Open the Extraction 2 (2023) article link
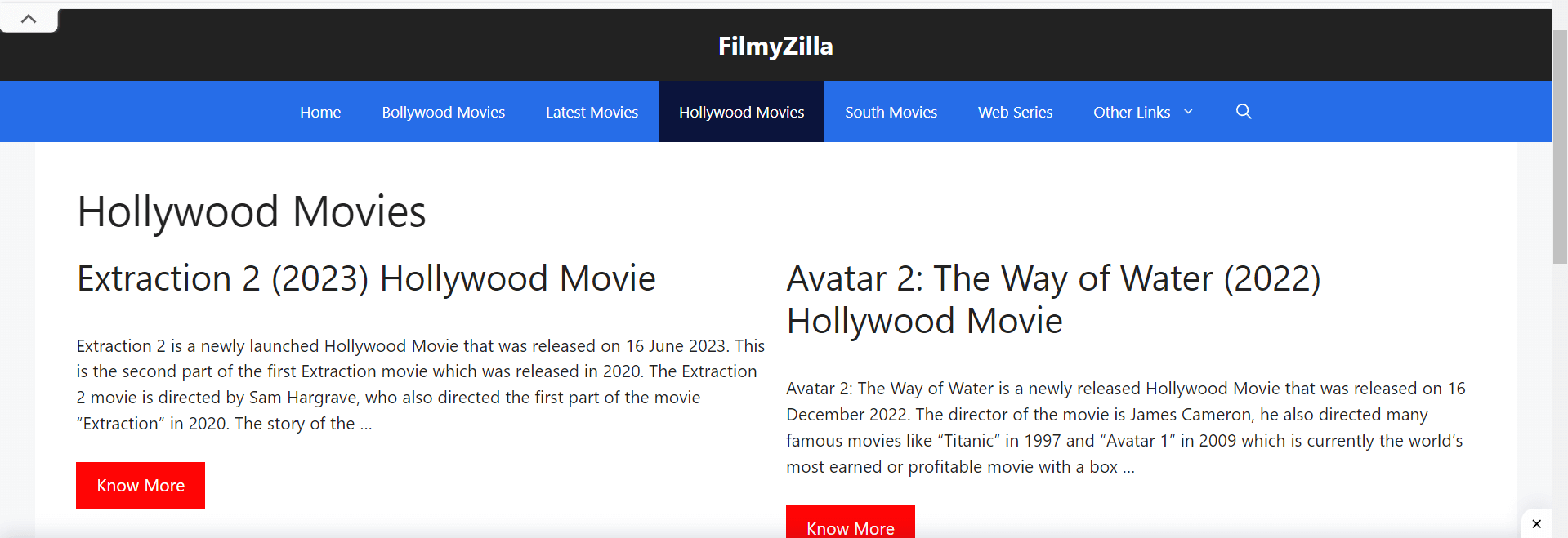Viewport: 1568px width, 538px height. (x=366, y=278)
